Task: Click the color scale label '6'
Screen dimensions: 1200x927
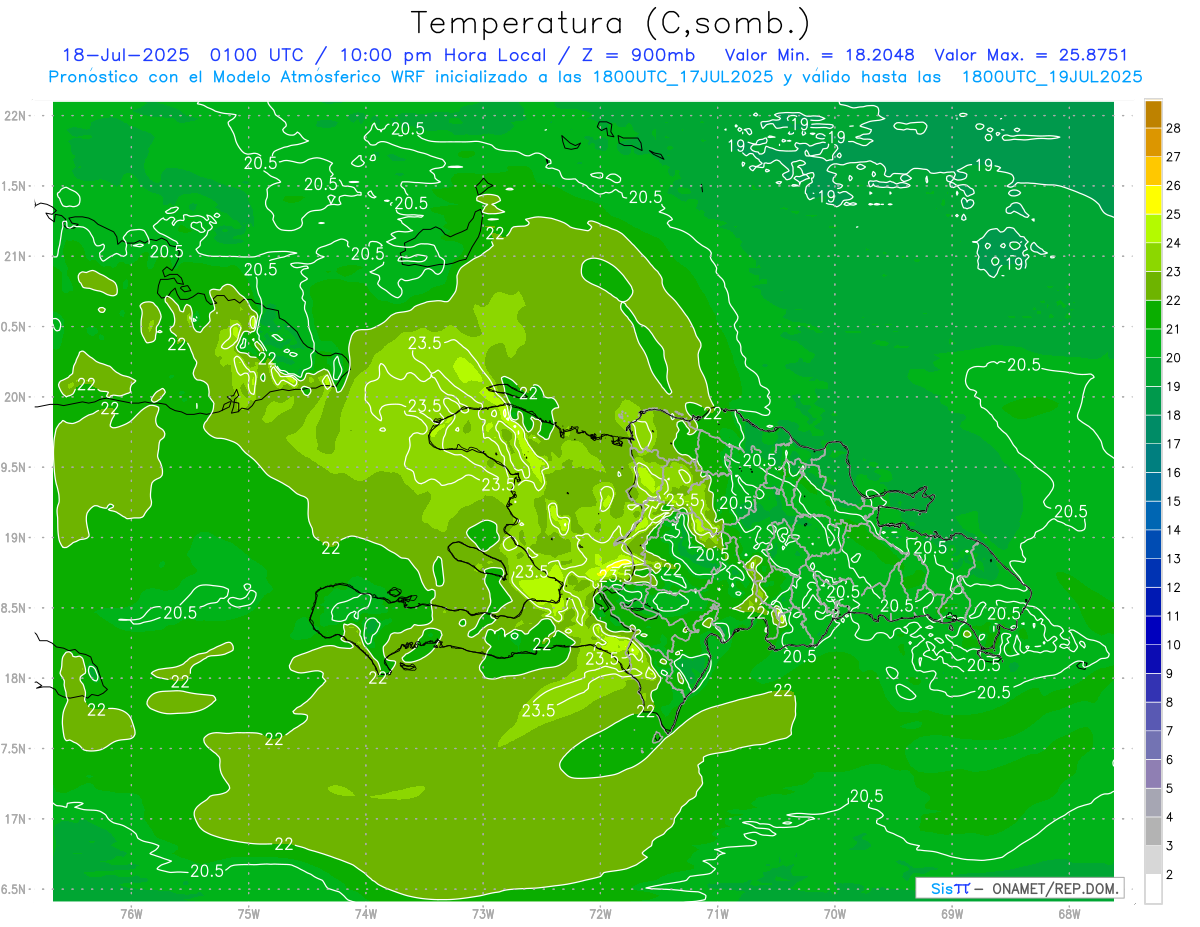Action: (x=1170, y=760)
